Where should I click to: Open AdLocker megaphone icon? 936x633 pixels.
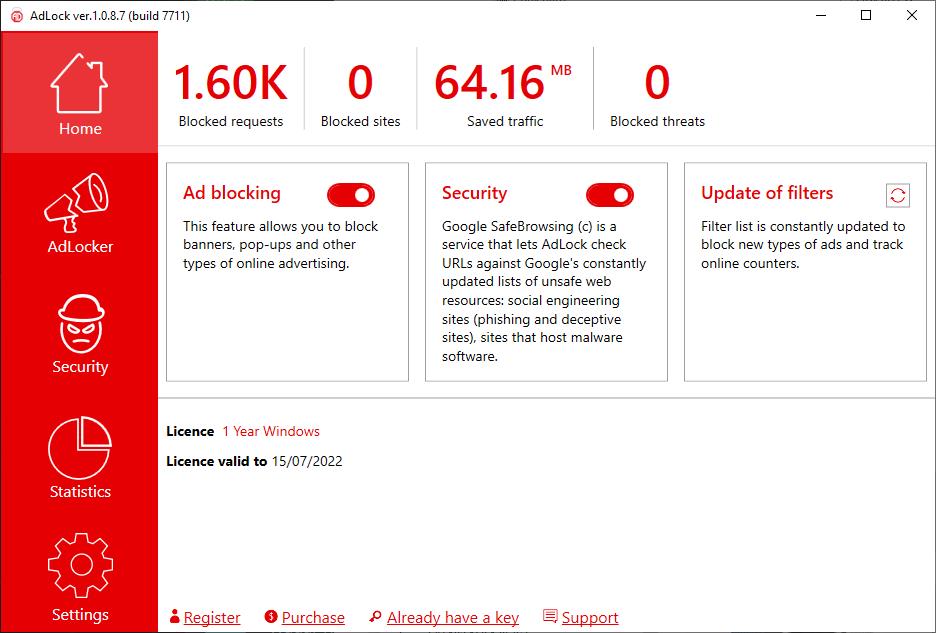[79, 202]
